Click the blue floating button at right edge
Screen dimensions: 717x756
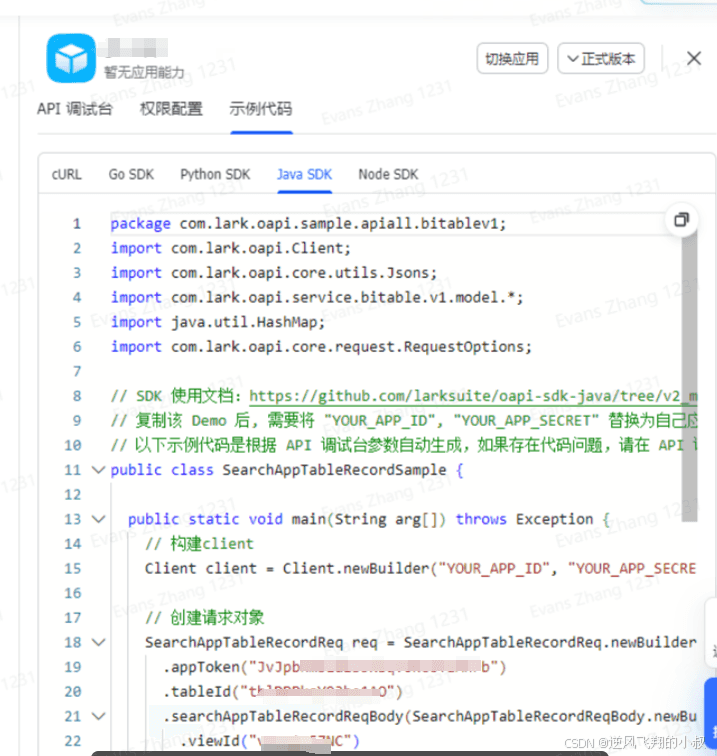[710, 714]
